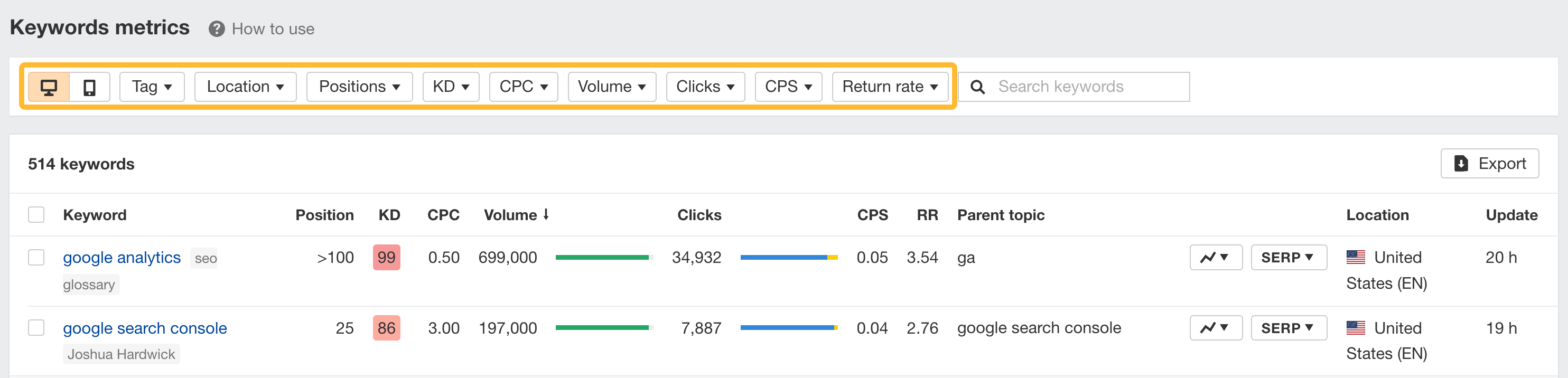Image resolution: width=1568 pixels, height=378 pixels.
Task: Open the Clicks filter dropdown
Action: (705, 87)
